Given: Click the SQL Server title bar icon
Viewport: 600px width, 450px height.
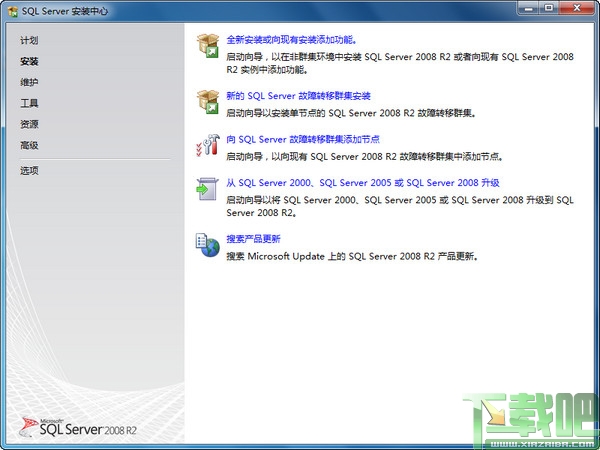Looking at the screenshot, I should click(x=13, y=11).
